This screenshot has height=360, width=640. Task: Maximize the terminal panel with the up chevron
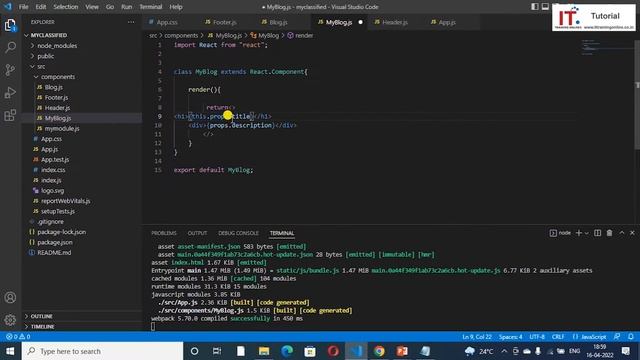tap(622, 233)
